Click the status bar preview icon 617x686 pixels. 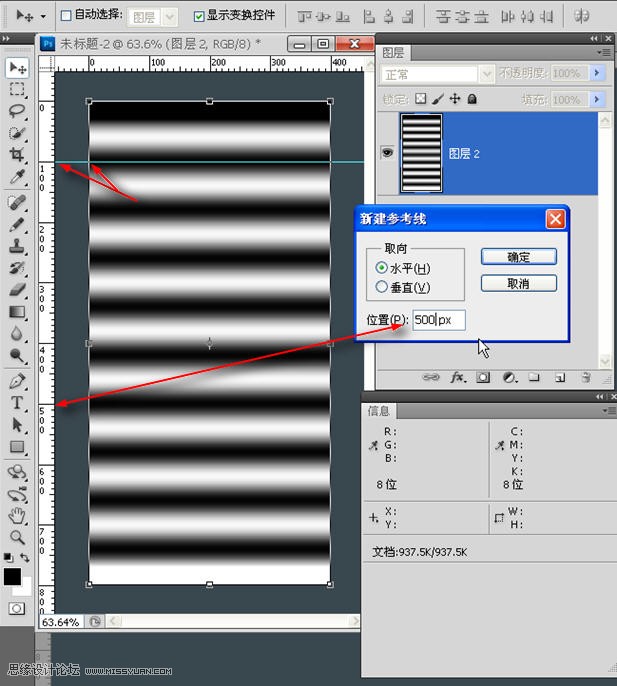pos(95,621)
